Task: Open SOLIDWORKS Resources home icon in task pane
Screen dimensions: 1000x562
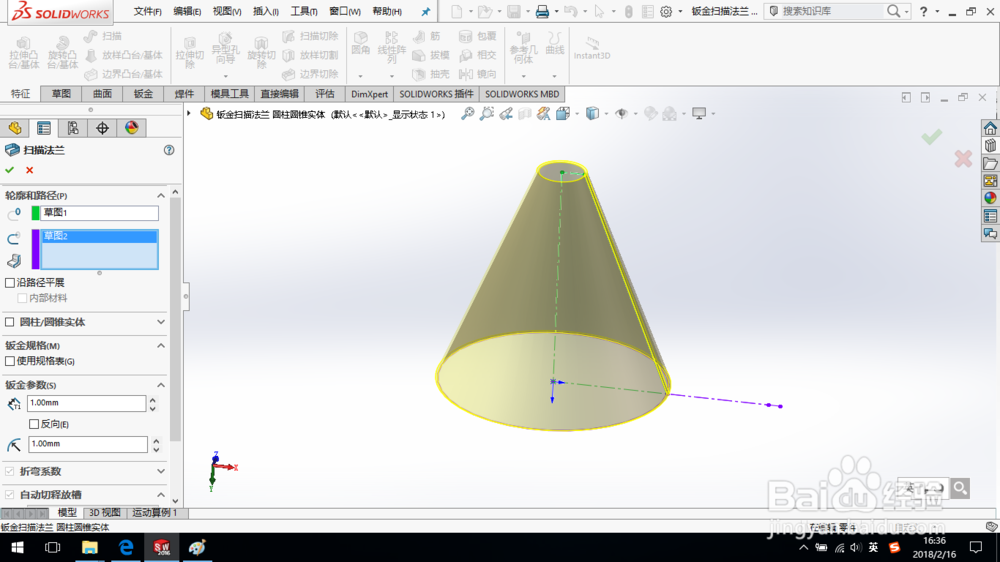Action: pyautogui.click(x=990, y=128)
